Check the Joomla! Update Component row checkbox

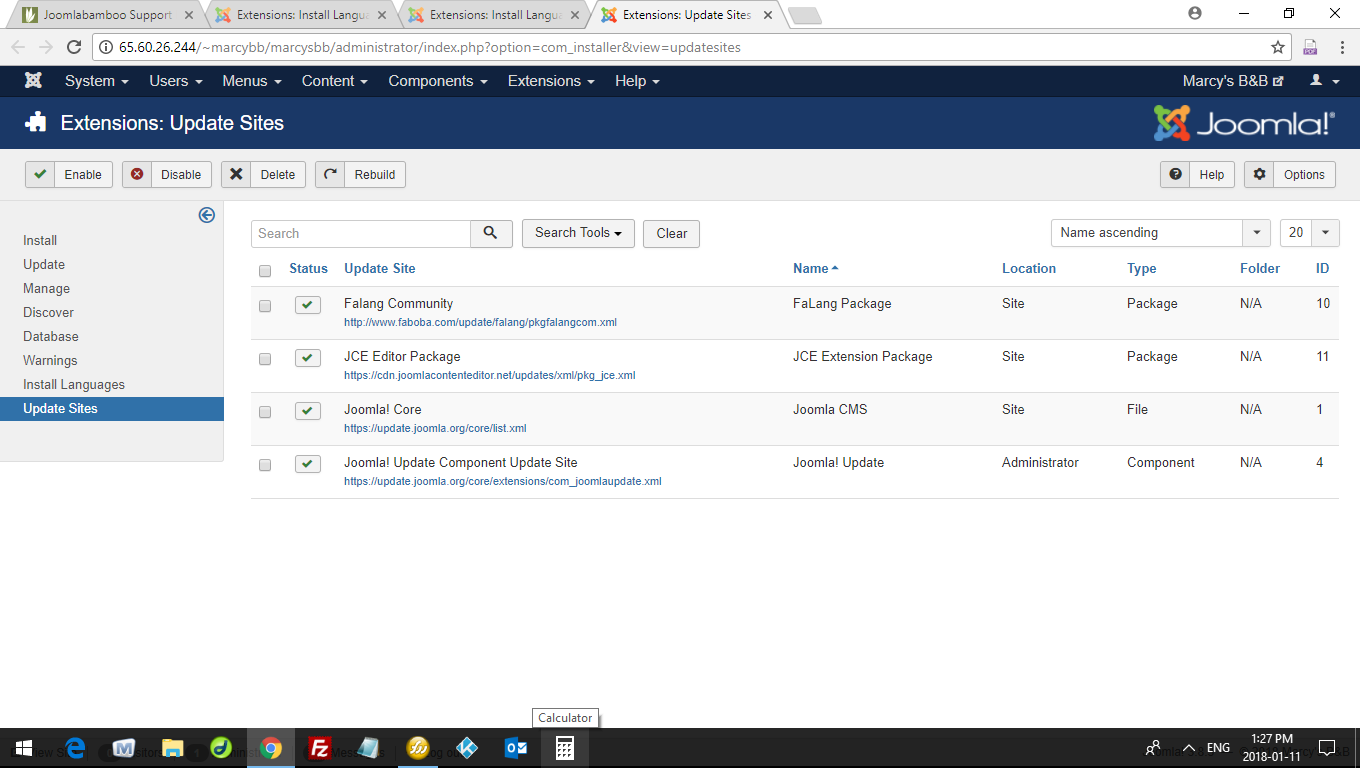(265, 465)
